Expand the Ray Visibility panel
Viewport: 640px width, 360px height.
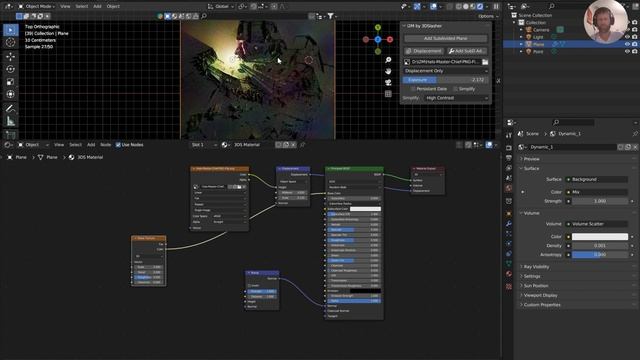536,267
